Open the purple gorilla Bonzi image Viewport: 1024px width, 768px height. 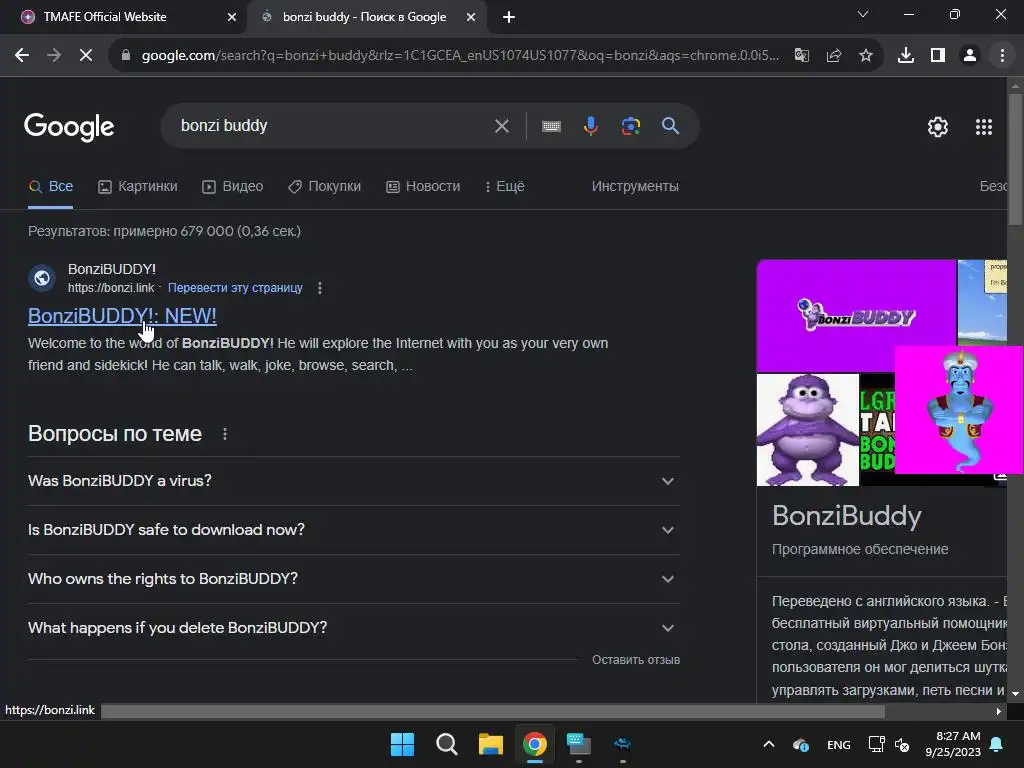click(x=808, y=430)
